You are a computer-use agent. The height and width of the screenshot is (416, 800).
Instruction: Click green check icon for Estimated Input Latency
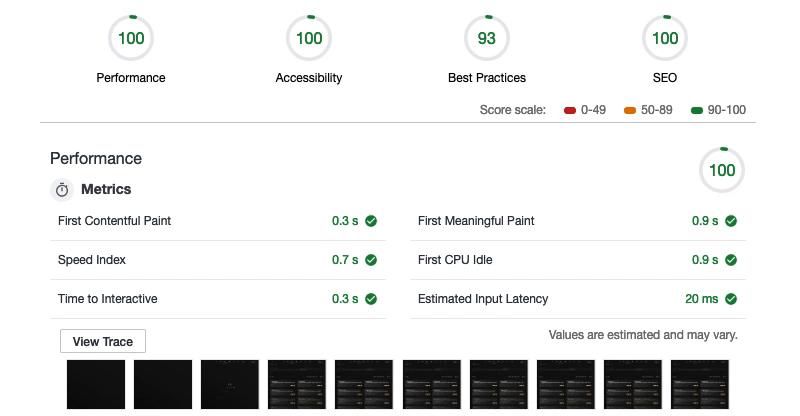[x=731, y=299]
